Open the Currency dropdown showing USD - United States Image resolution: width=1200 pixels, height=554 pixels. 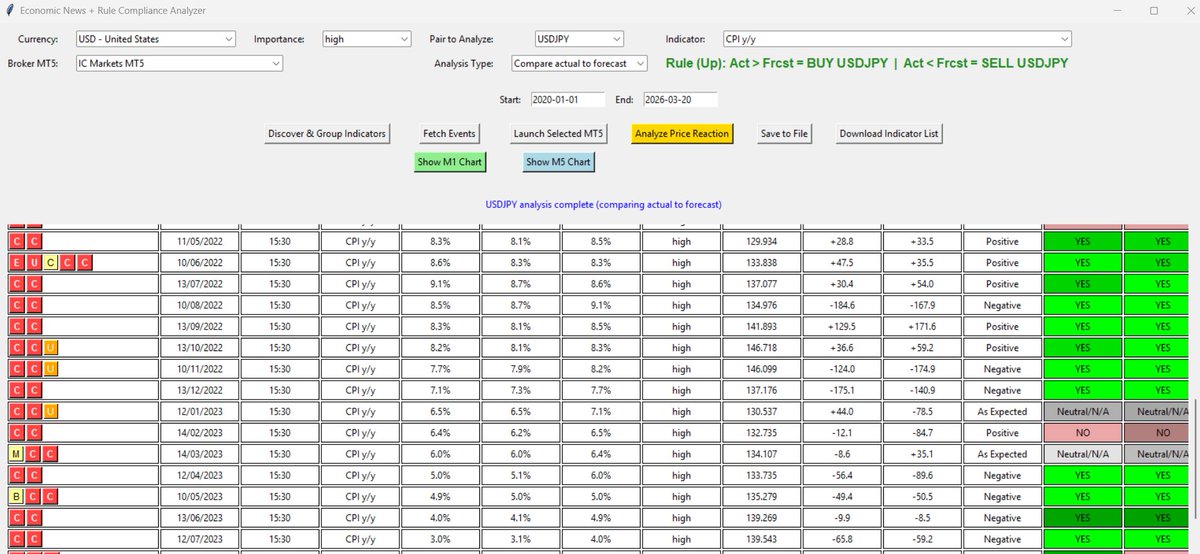click(155, 39)
